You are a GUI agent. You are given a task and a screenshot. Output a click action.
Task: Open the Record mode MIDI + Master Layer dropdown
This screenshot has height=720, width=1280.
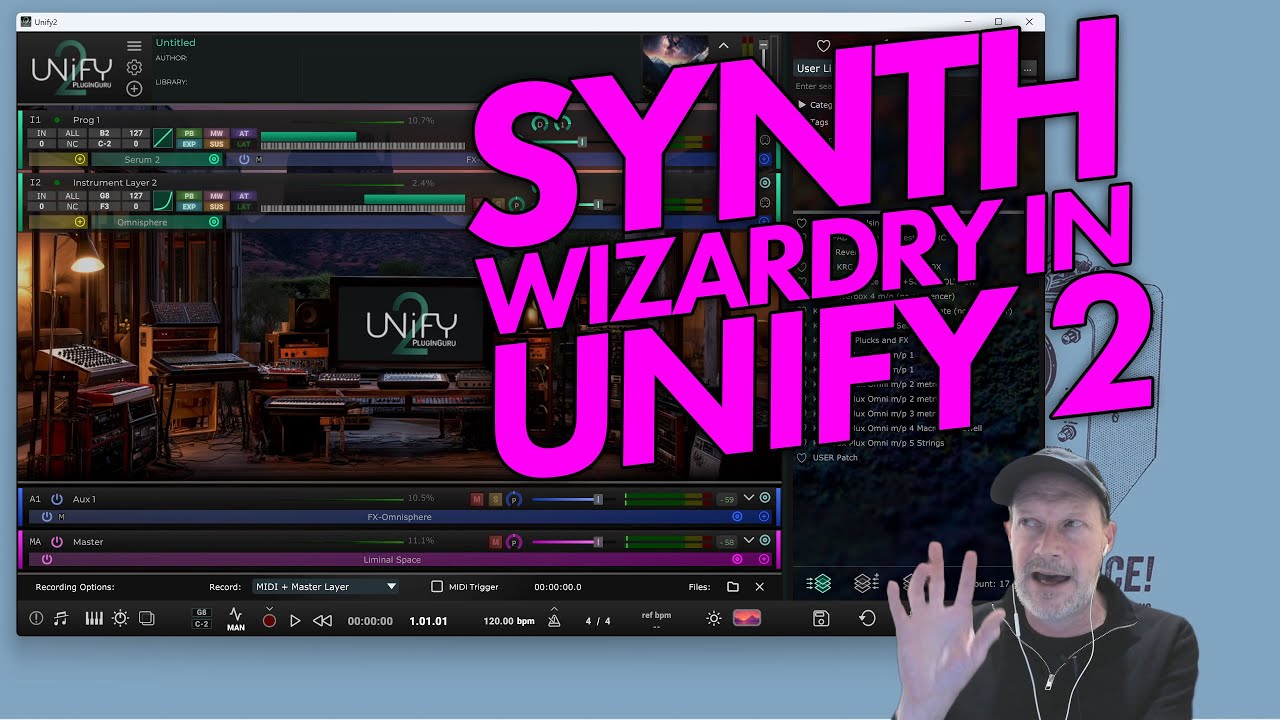(x=325, y=587)
